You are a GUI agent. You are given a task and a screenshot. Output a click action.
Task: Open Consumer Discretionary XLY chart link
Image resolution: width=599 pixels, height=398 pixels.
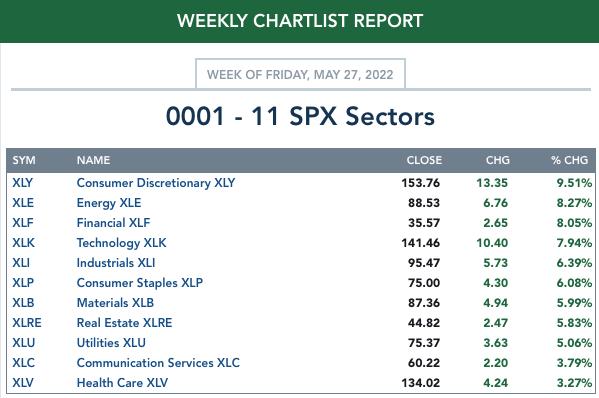[x=156, y=183]
